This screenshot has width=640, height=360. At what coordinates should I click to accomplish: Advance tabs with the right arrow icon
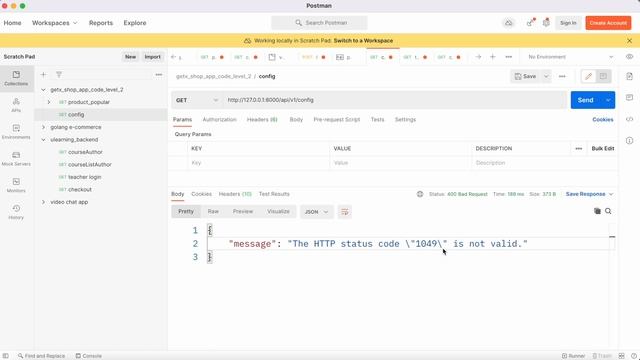coord(478,57)
